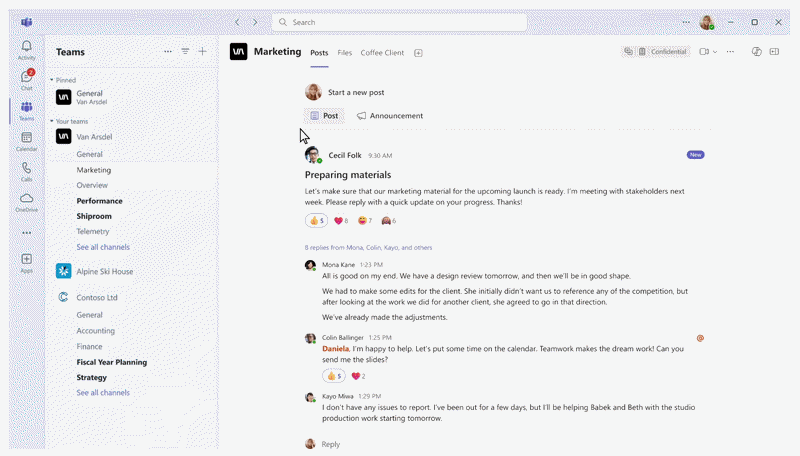Screen dimensions: 800x456
Task: Collapse the Your teams section
Action: (52, 121)
